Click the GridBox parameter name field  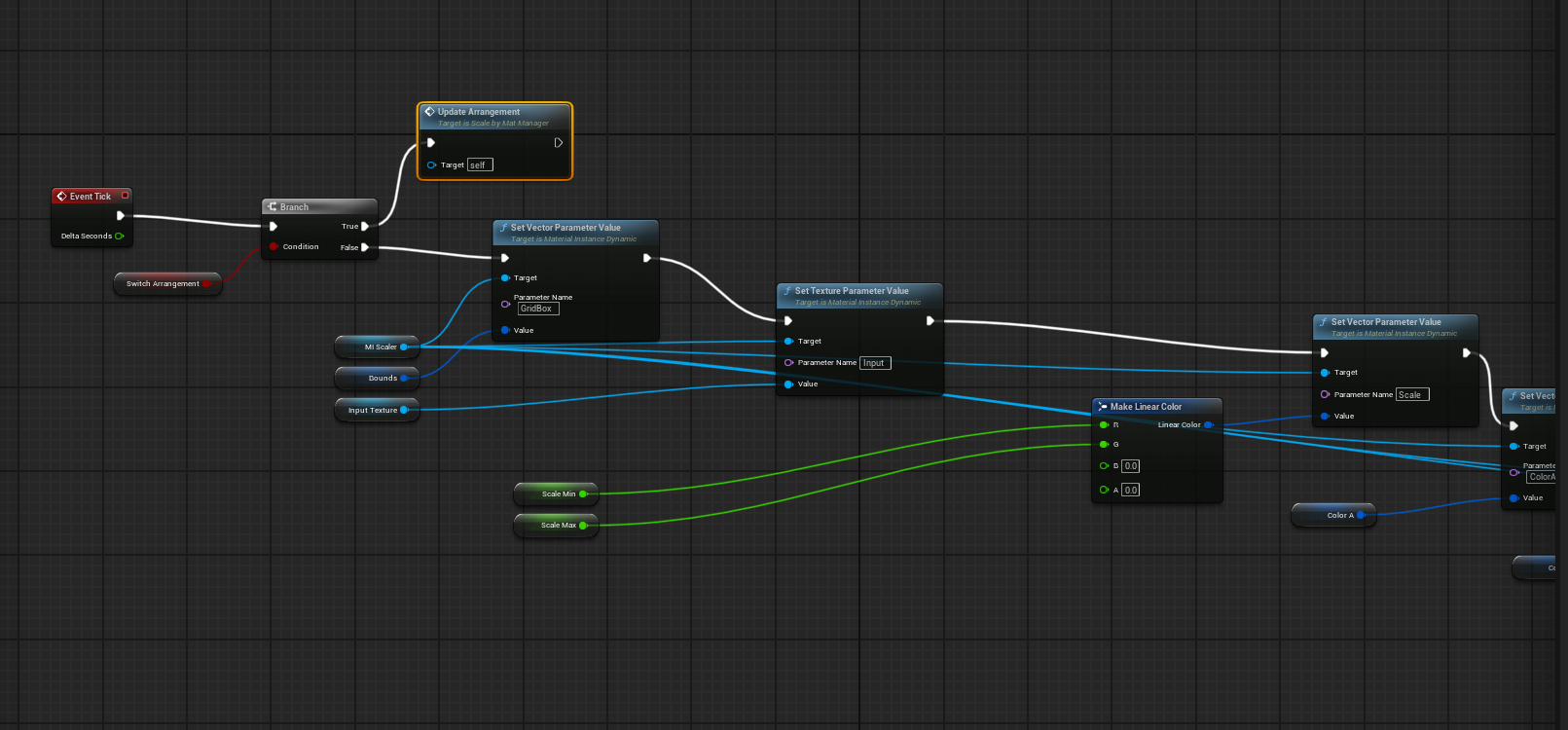pyautogui.click(x=538, y=309)
